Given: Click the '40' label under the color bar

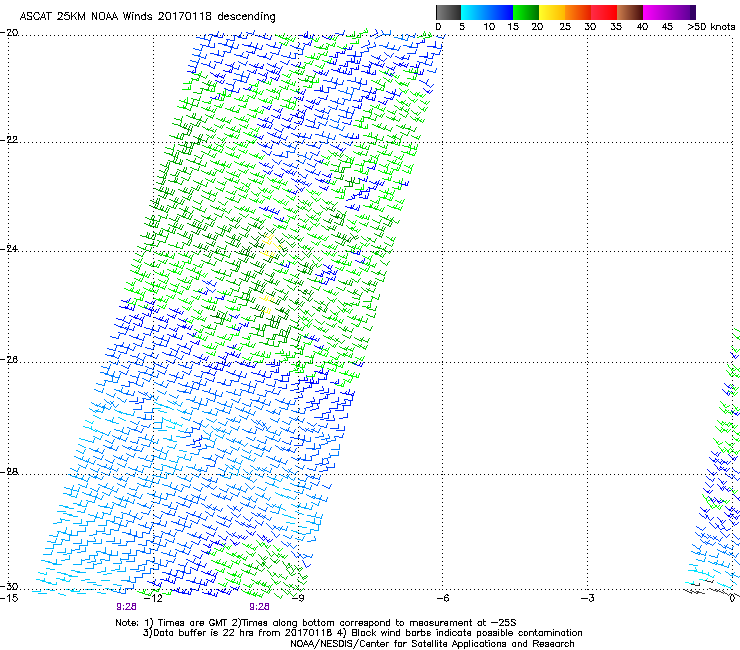Looking at the screenshot, I should pyautogui.click(x=642, y=27).
